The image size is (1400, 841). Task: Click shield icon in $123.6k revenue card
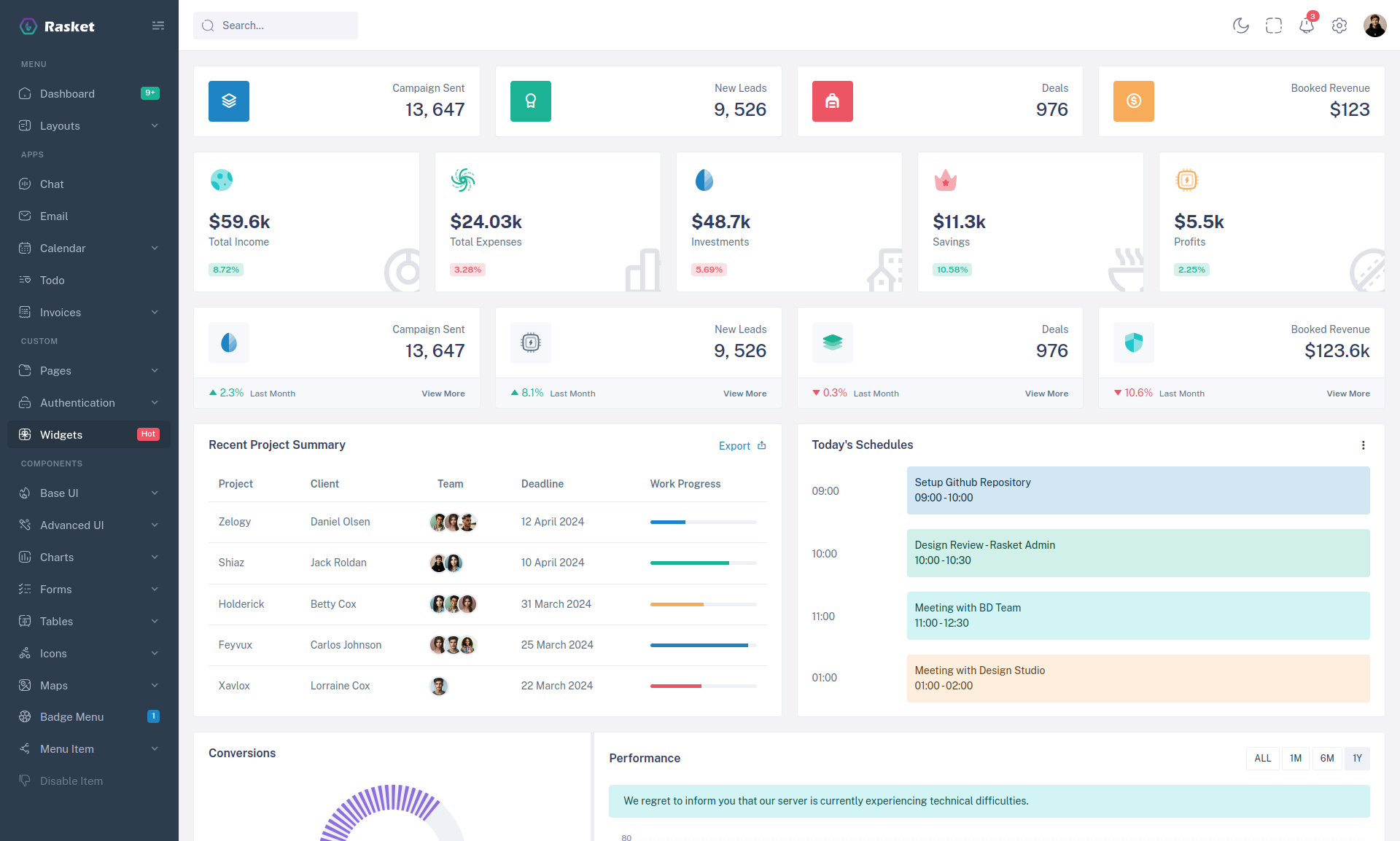1134,343
